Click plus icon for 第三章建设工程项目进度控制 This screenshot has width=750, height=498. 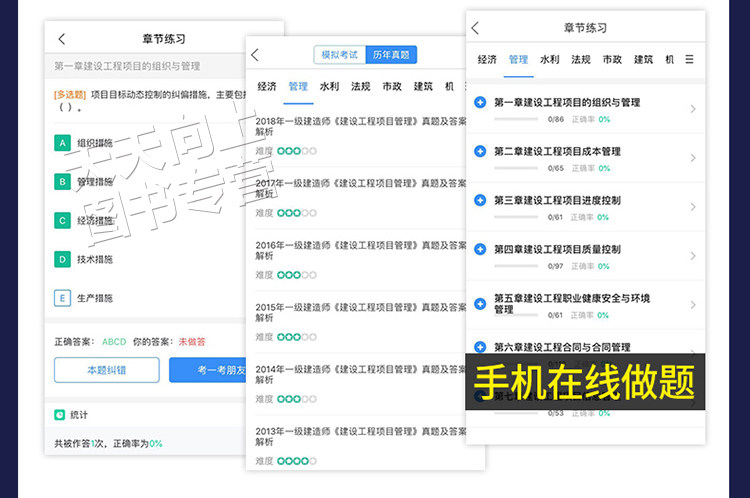click(x=480, y=200)
